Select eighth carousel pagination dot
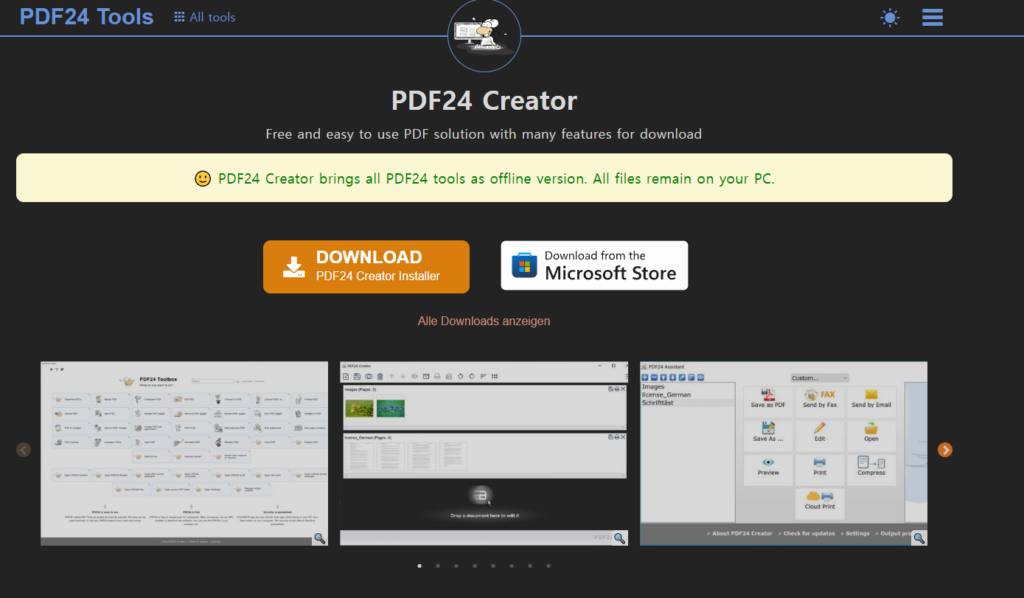1024x598 pixels. pos(549,566)
